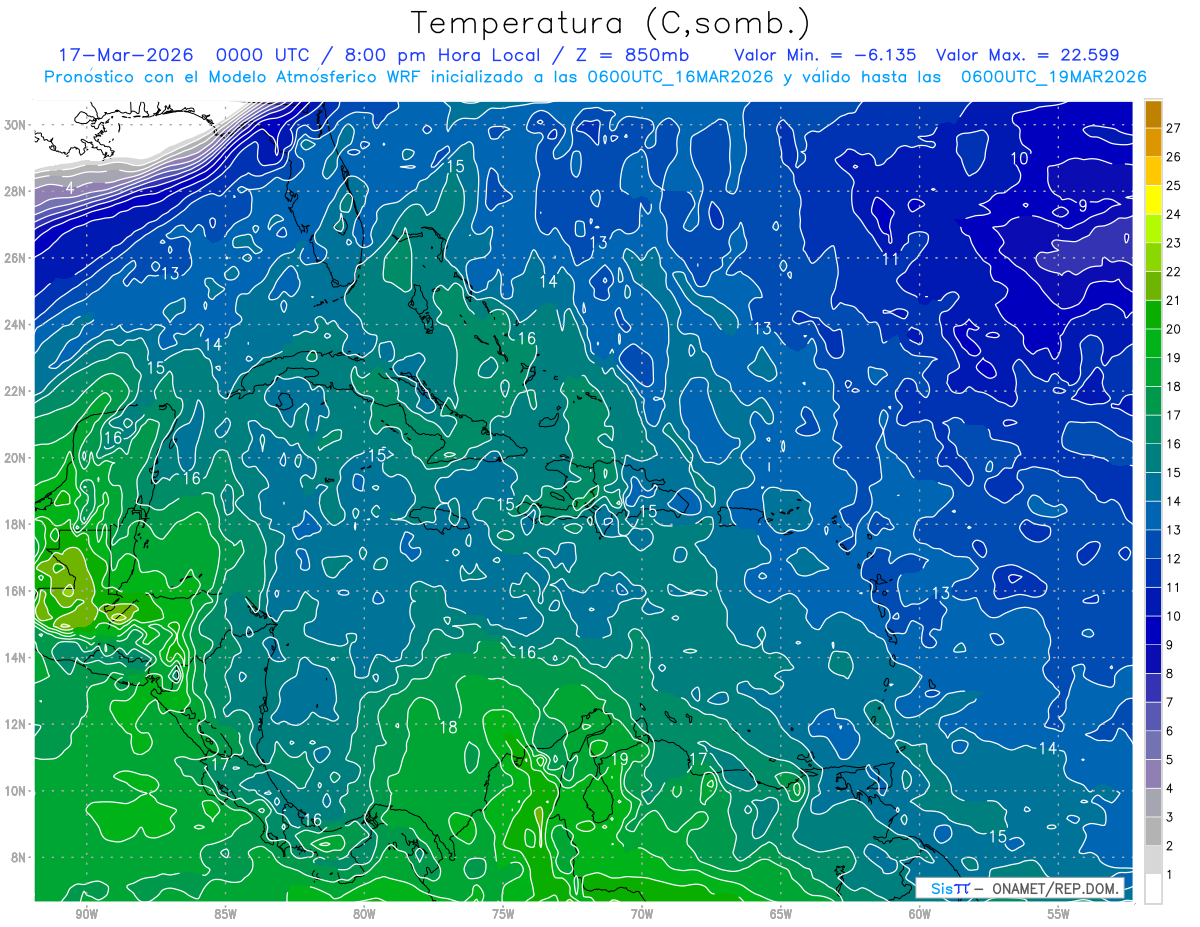Click the '10N' latitude label
This screenshot has width=1200, height=927.
(15, 791)
